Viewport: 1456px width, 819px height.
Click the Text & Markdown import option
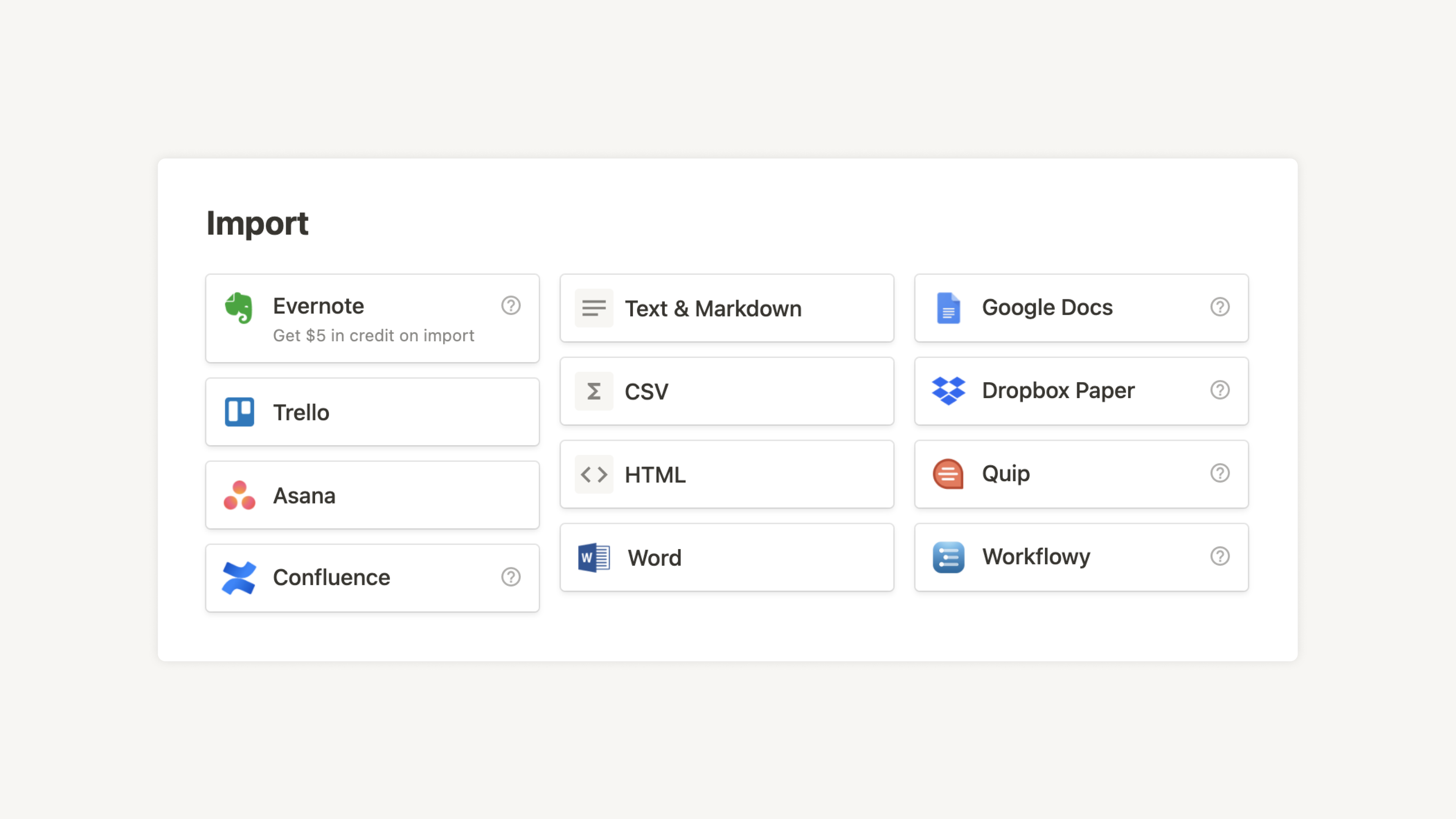(x=727, y=307)
